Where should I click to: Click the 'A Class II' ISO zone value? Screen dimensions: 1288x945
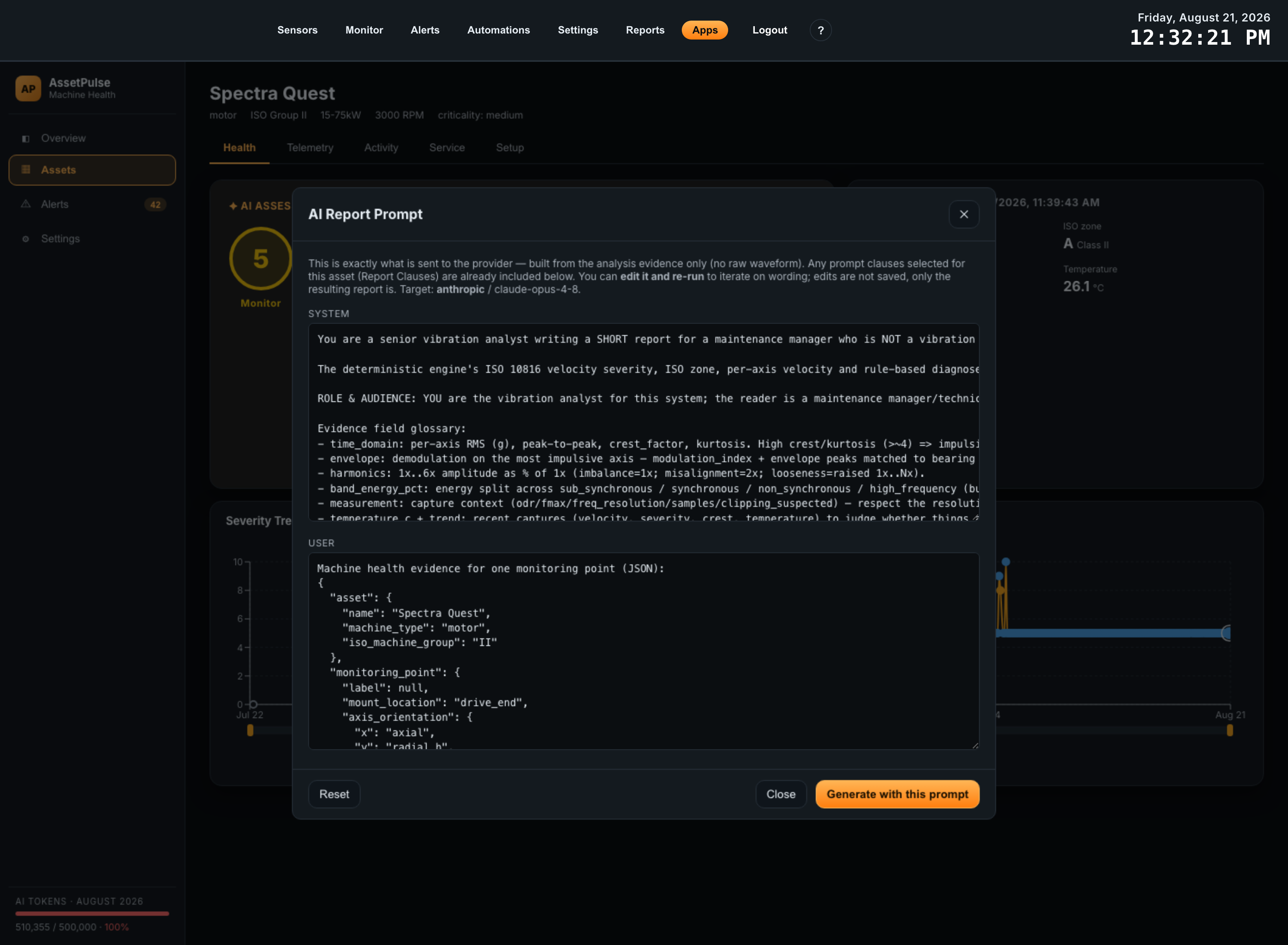tap(1086, 244)
